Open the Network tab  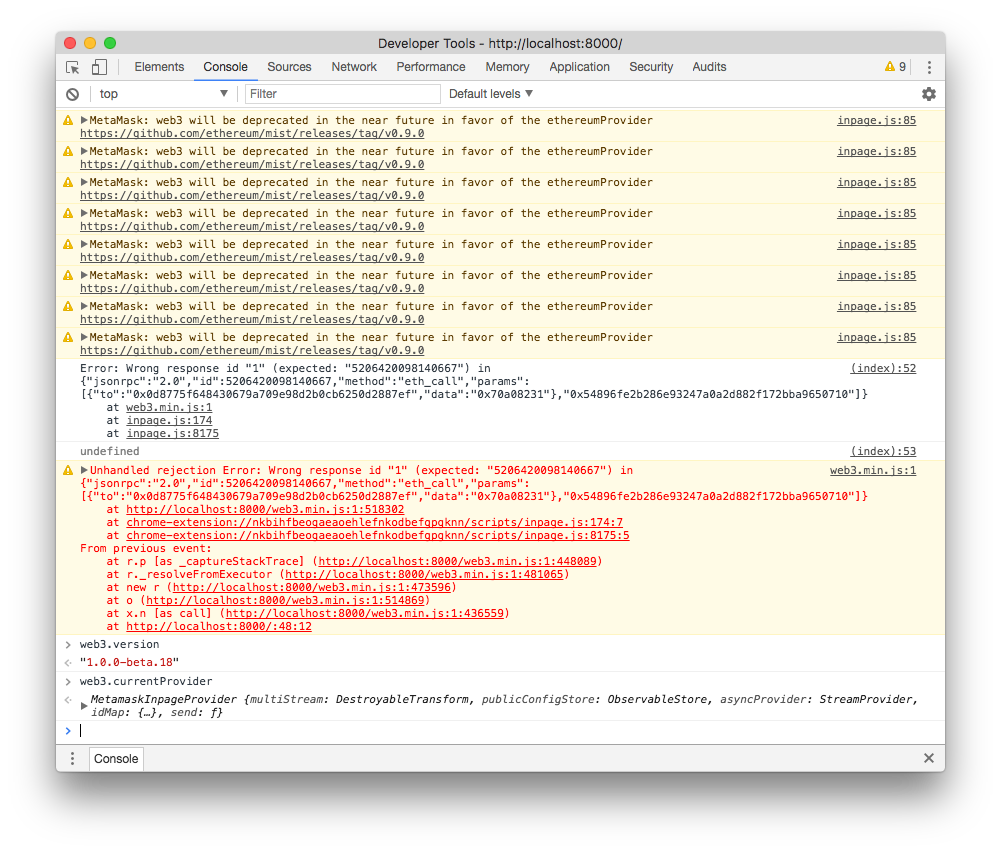pos(354,67)
